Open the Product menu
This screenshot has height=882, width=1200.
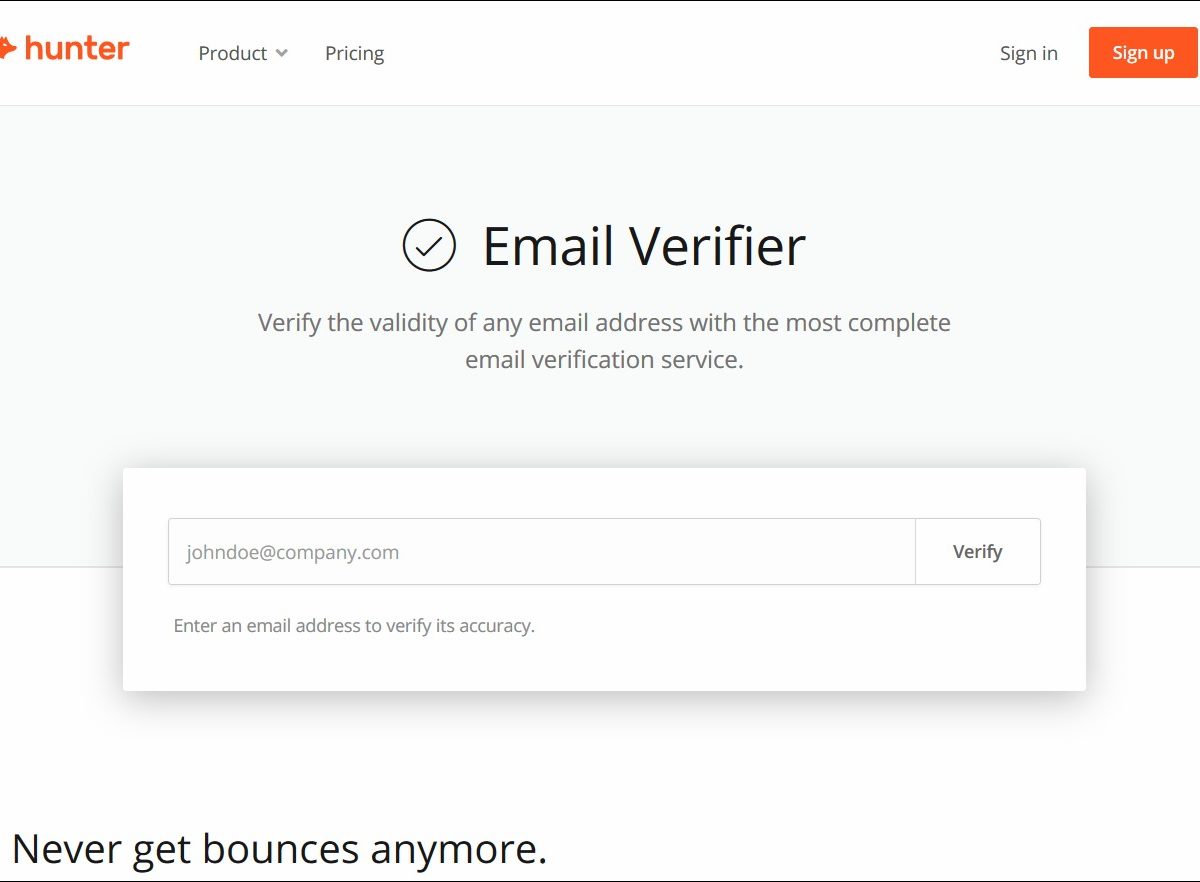(x=233, y=53)
